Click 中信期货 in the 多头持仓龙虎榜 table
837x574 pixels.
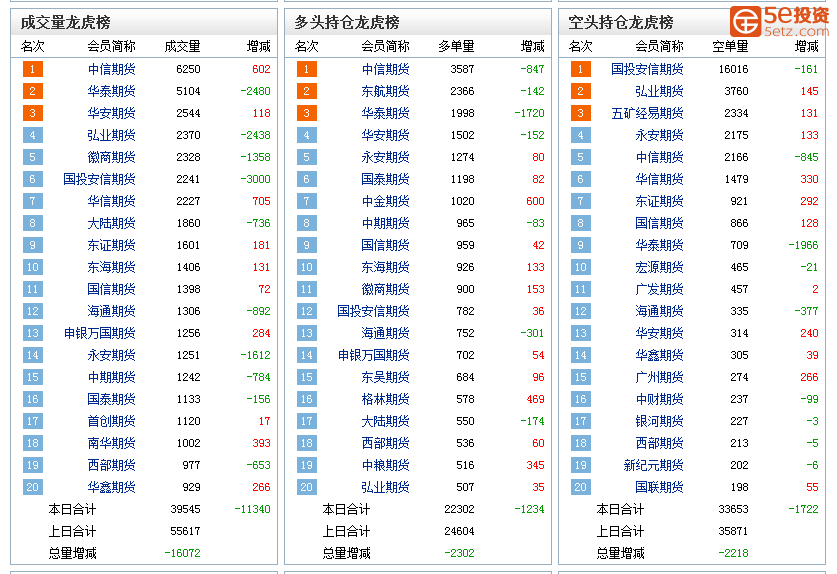coord(385,69)
